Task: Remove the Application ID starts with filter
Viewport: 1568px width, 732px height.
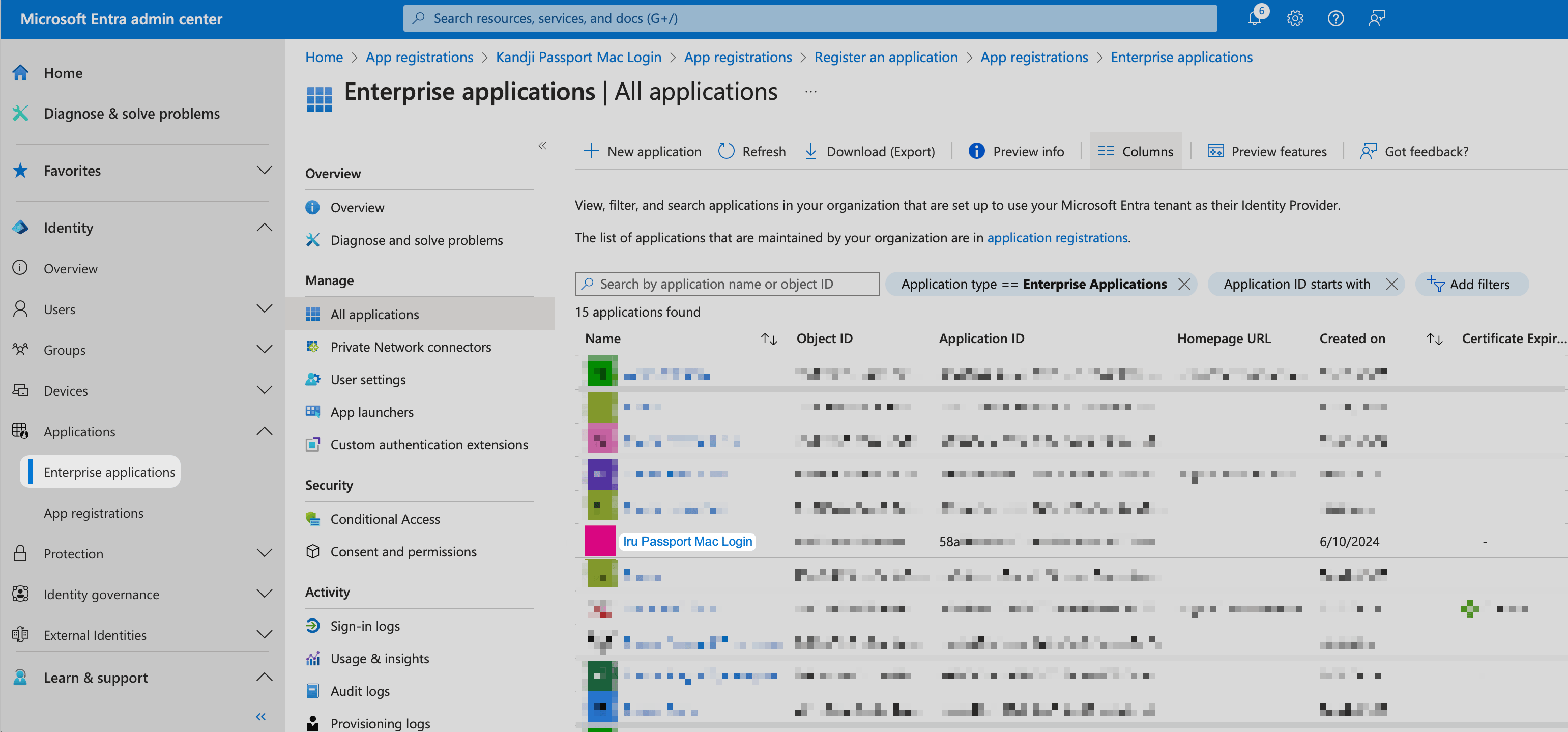Action: [1391, 285]
